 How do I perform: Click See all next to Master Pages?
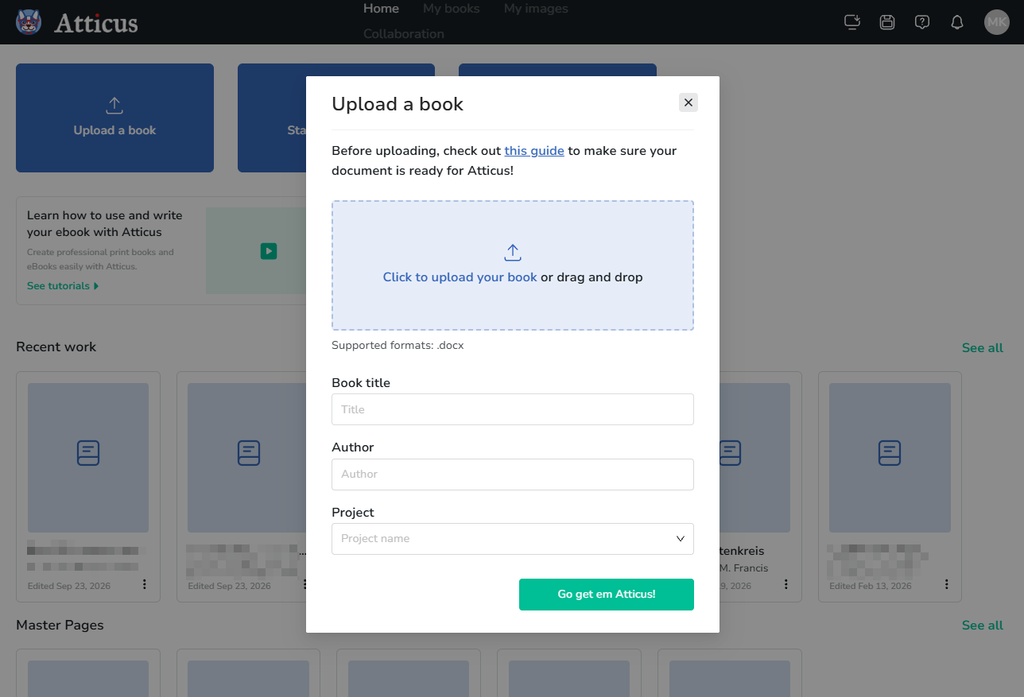(982, 626)
